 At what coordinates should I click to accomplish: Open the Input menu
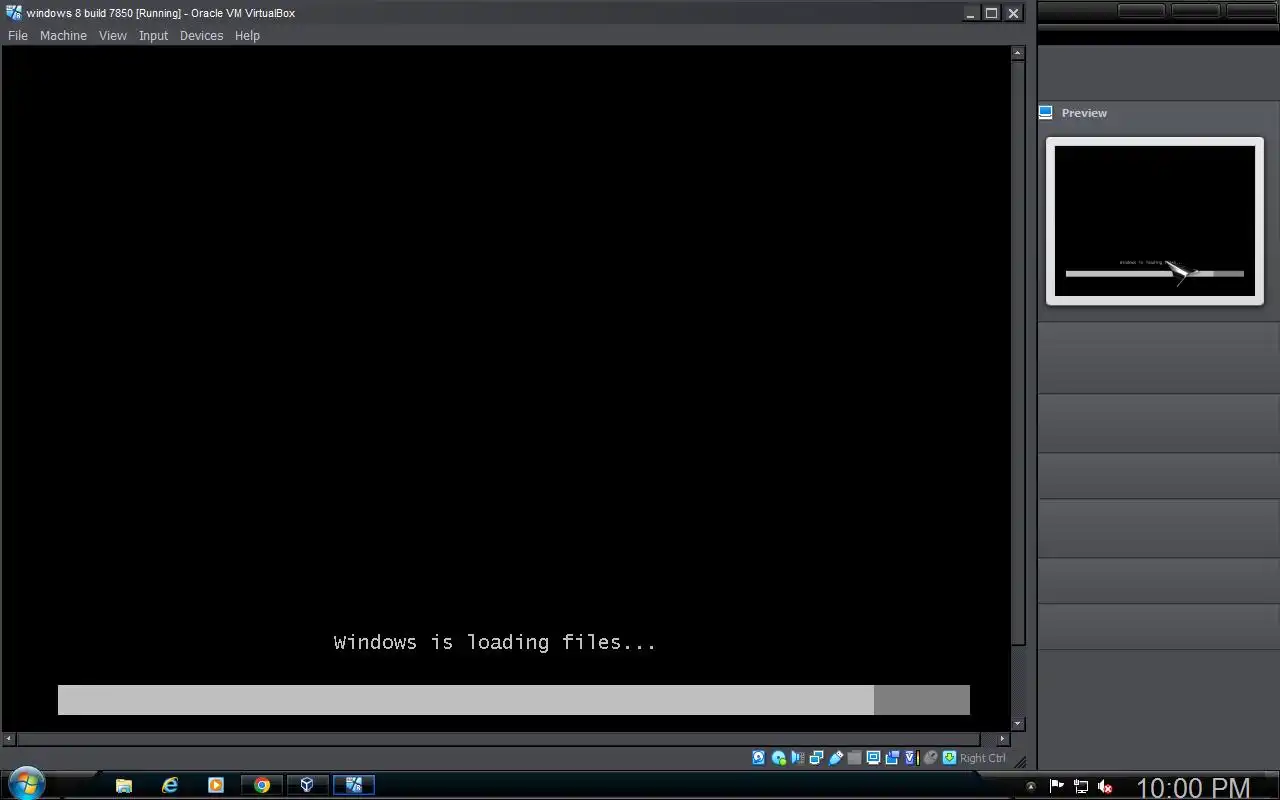tap(153, 35)
